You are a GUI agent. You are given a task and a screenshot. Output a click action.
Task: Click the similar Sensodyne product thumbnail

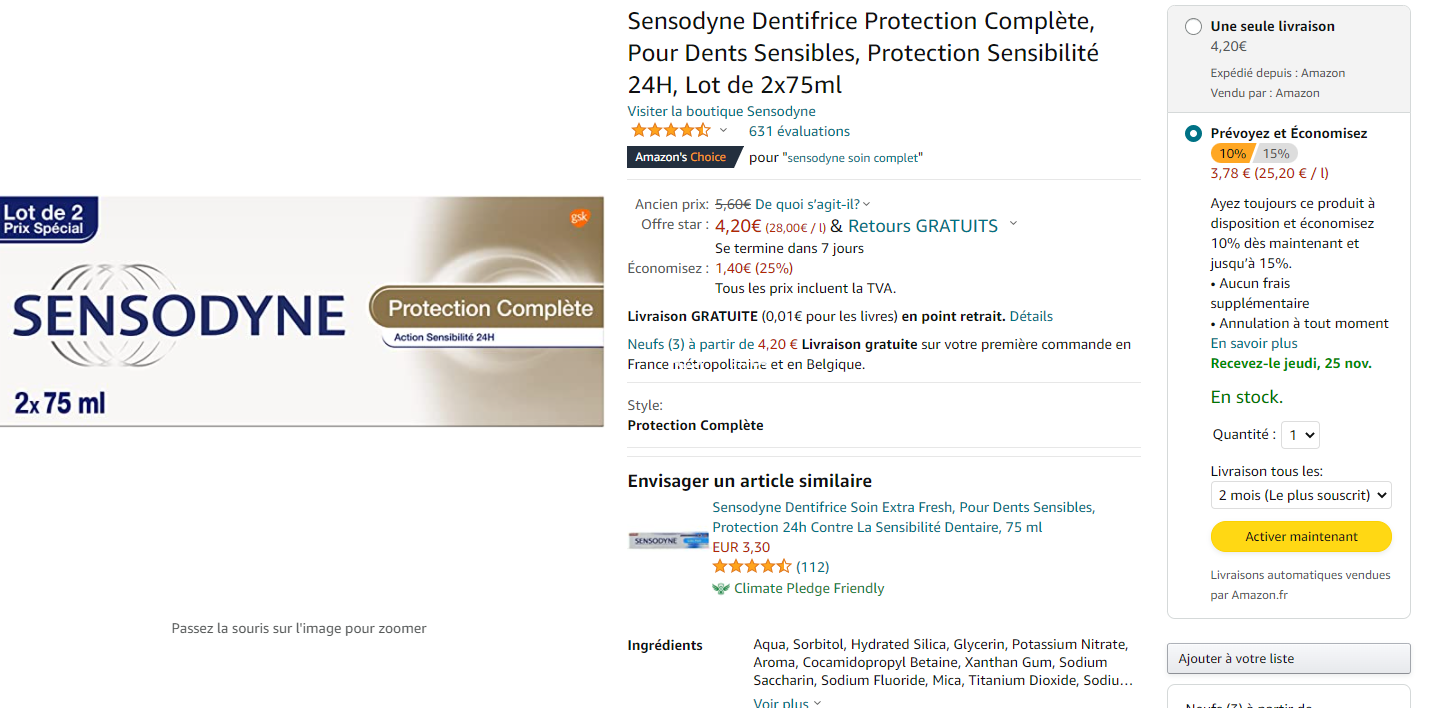pyautogui.click(x=668, y=540)
